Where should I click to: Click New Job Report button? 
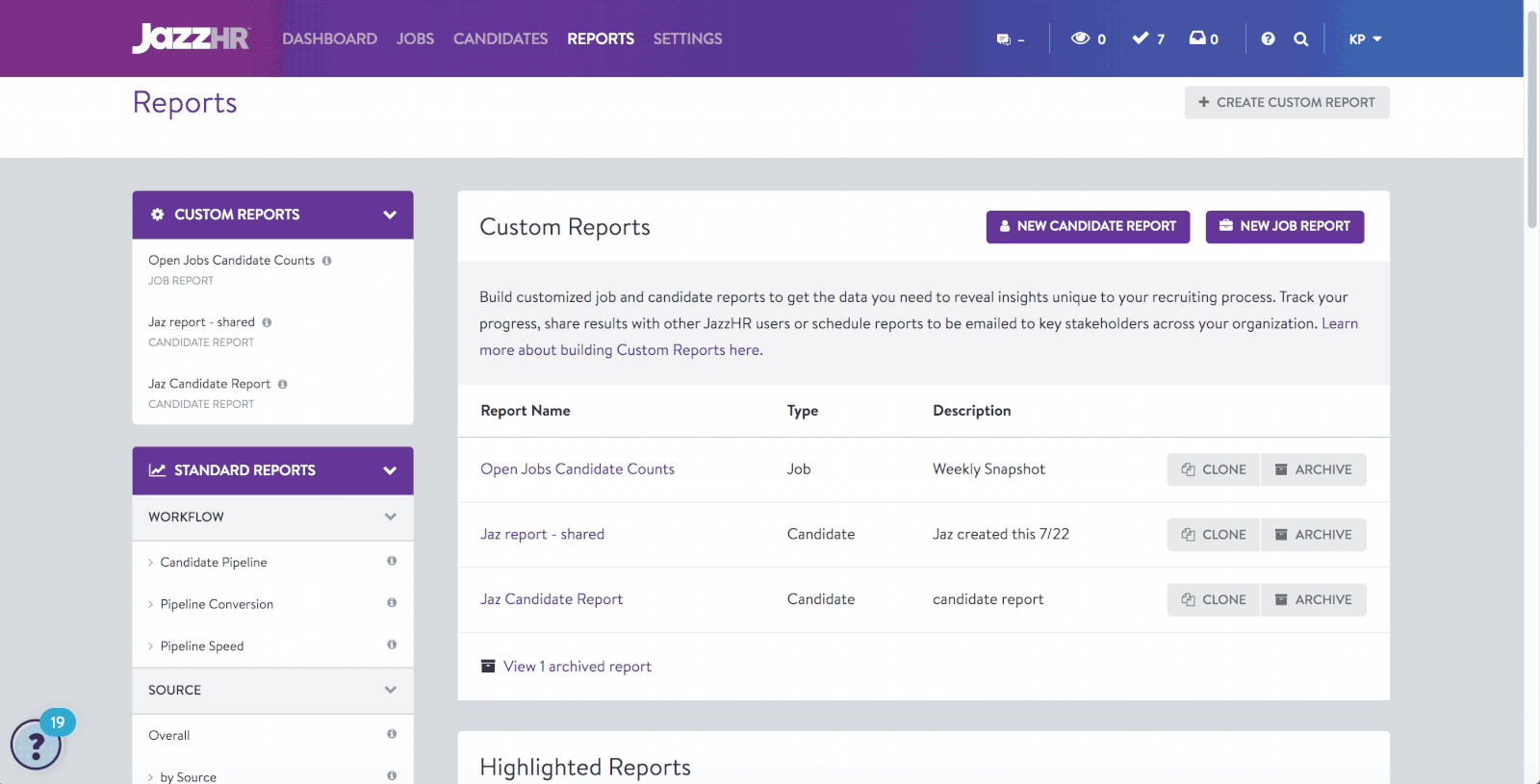coord(1285,226)
